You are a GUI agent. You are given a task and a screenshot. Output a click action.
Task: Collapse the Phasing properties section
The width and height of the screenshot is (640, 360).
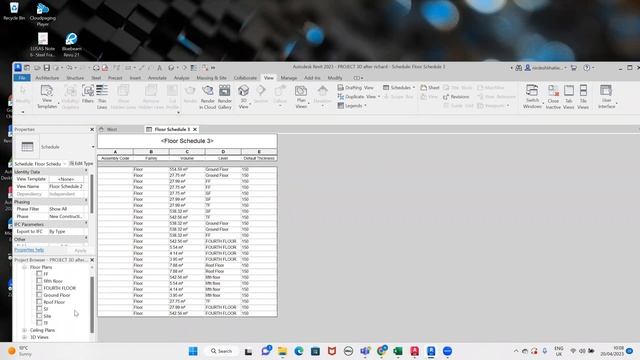(x=86, y=202)
